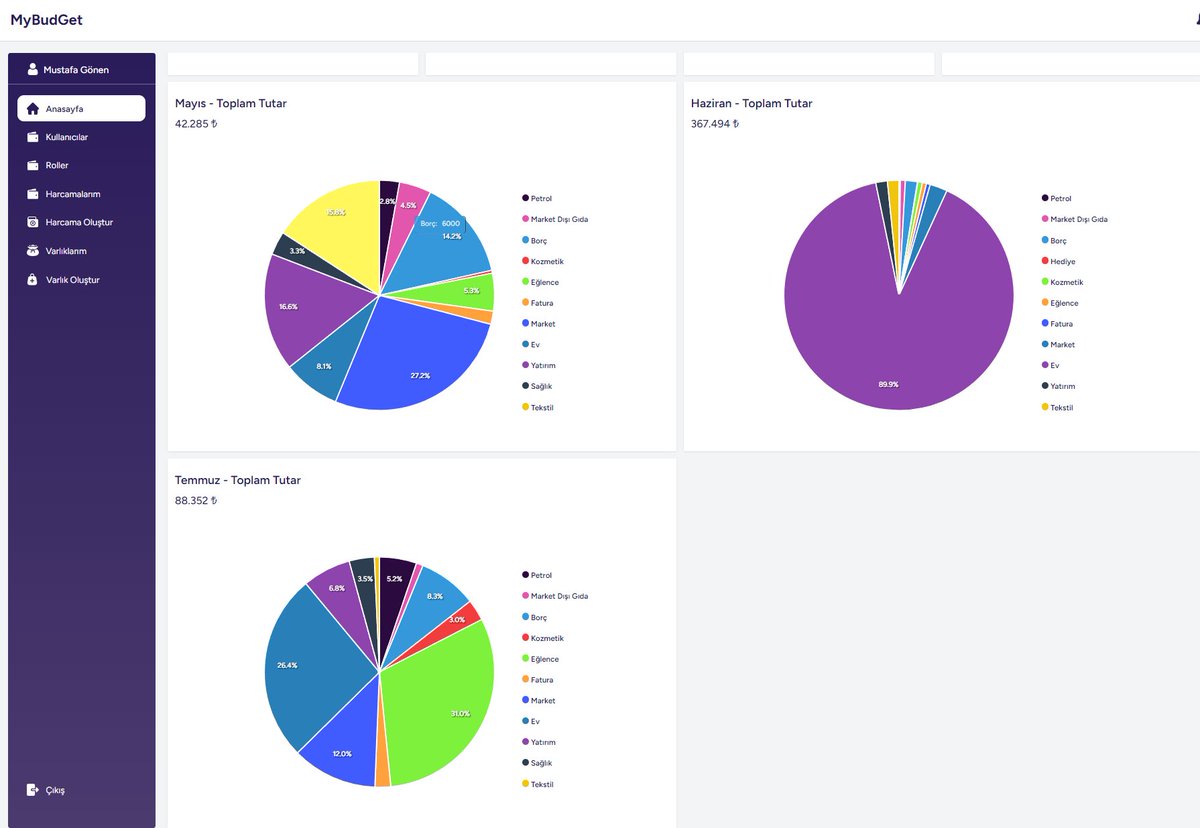Image resolution: width=1200 pixels, height=828 pixels.
Task: Click the logout arrow icon
Action: 33,790
